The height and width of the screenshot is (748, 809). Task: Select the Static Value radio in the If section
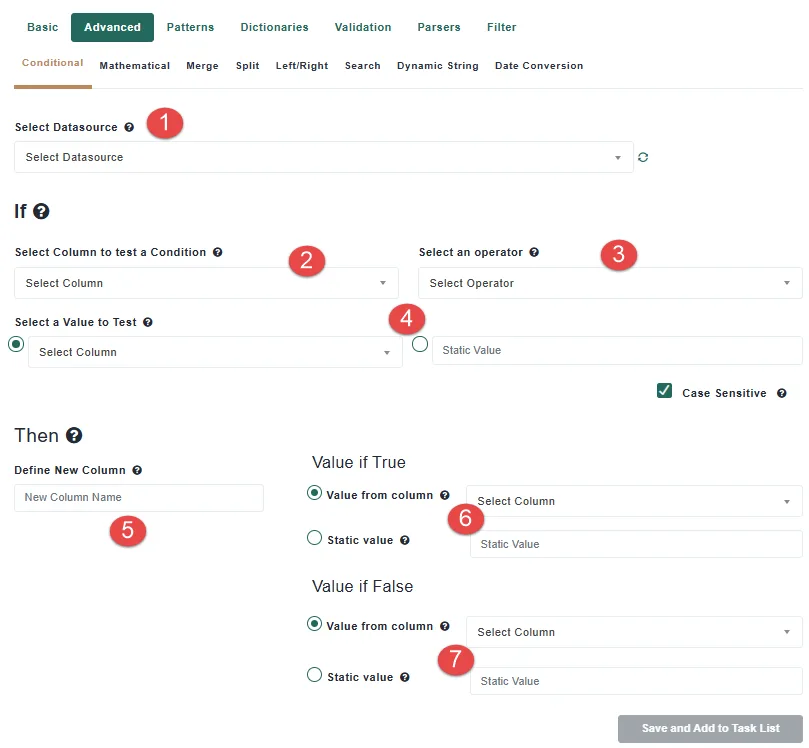point(420,344)
